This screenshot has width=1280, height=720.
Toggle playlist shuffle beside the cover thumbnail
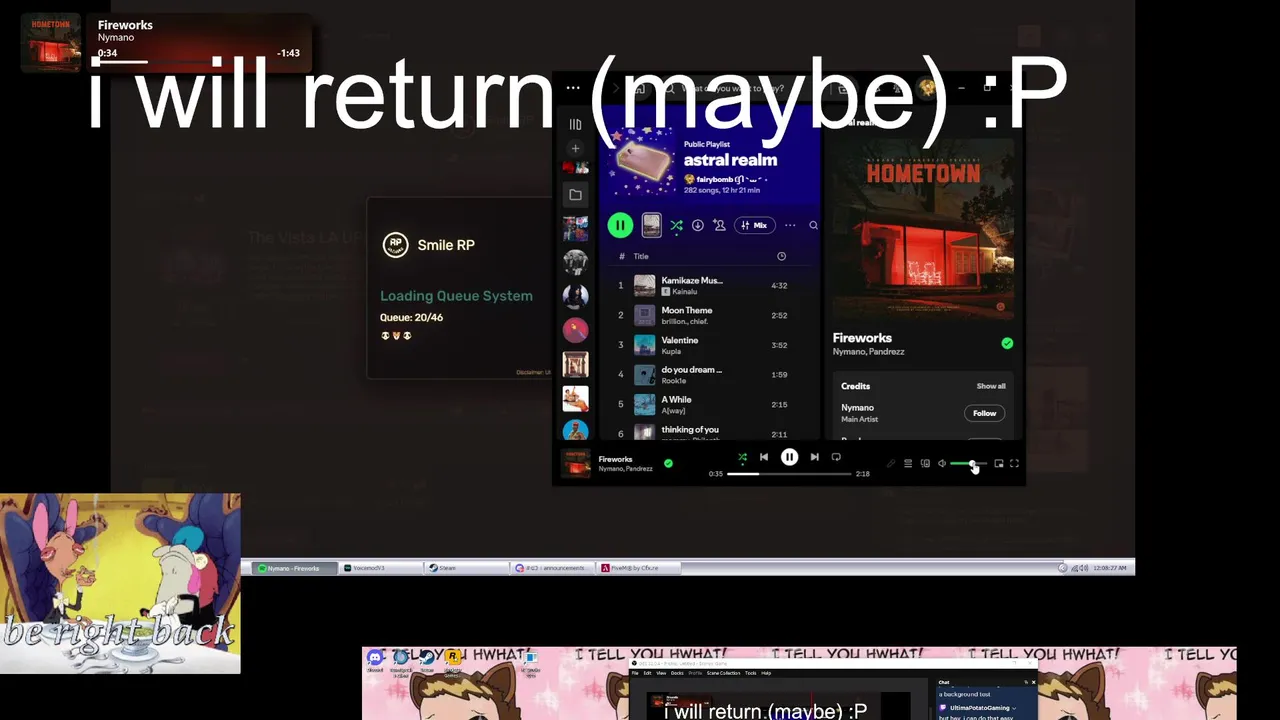(676, 226)
